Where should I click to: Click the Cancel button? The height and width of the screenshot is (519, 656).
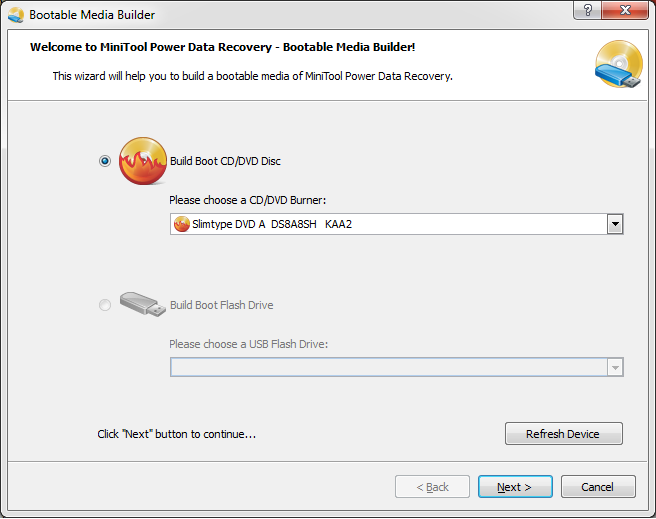[598, 487]
